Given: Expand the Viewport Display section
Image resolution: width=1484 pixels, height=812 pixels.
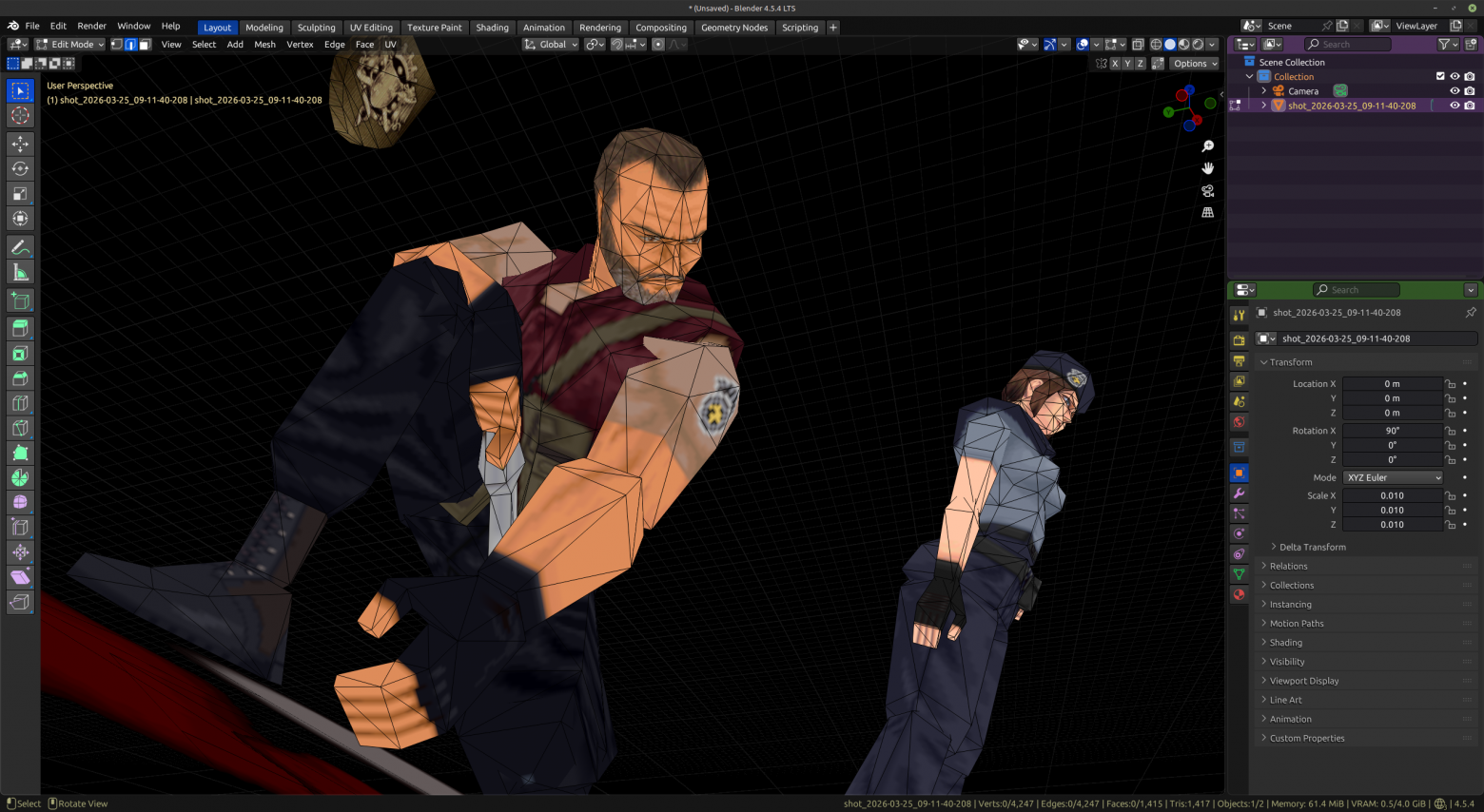Looking at the screenshot, I should point(1303,681).
